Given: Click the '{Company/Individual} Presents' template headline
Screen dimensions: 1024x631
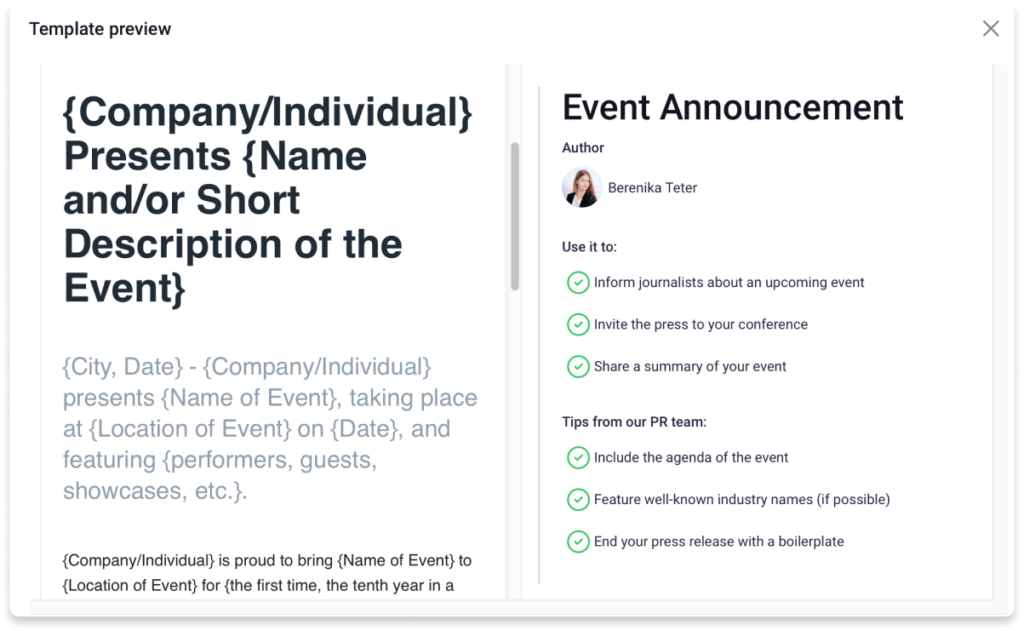Looking at the screenshot, I should pos(267,200).
